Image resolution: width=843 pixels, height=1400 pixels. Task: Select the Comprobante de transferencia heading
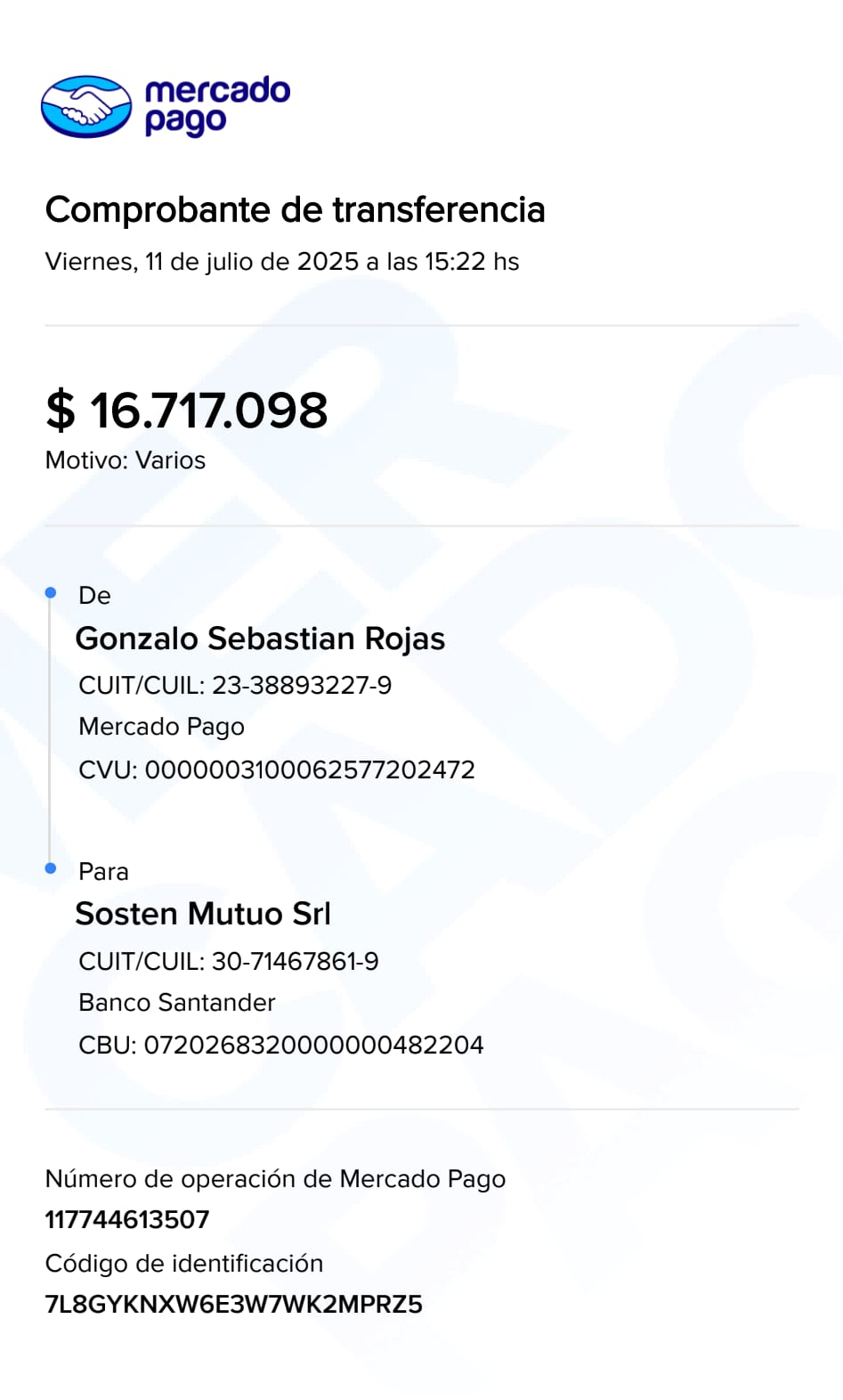[295, 210]
